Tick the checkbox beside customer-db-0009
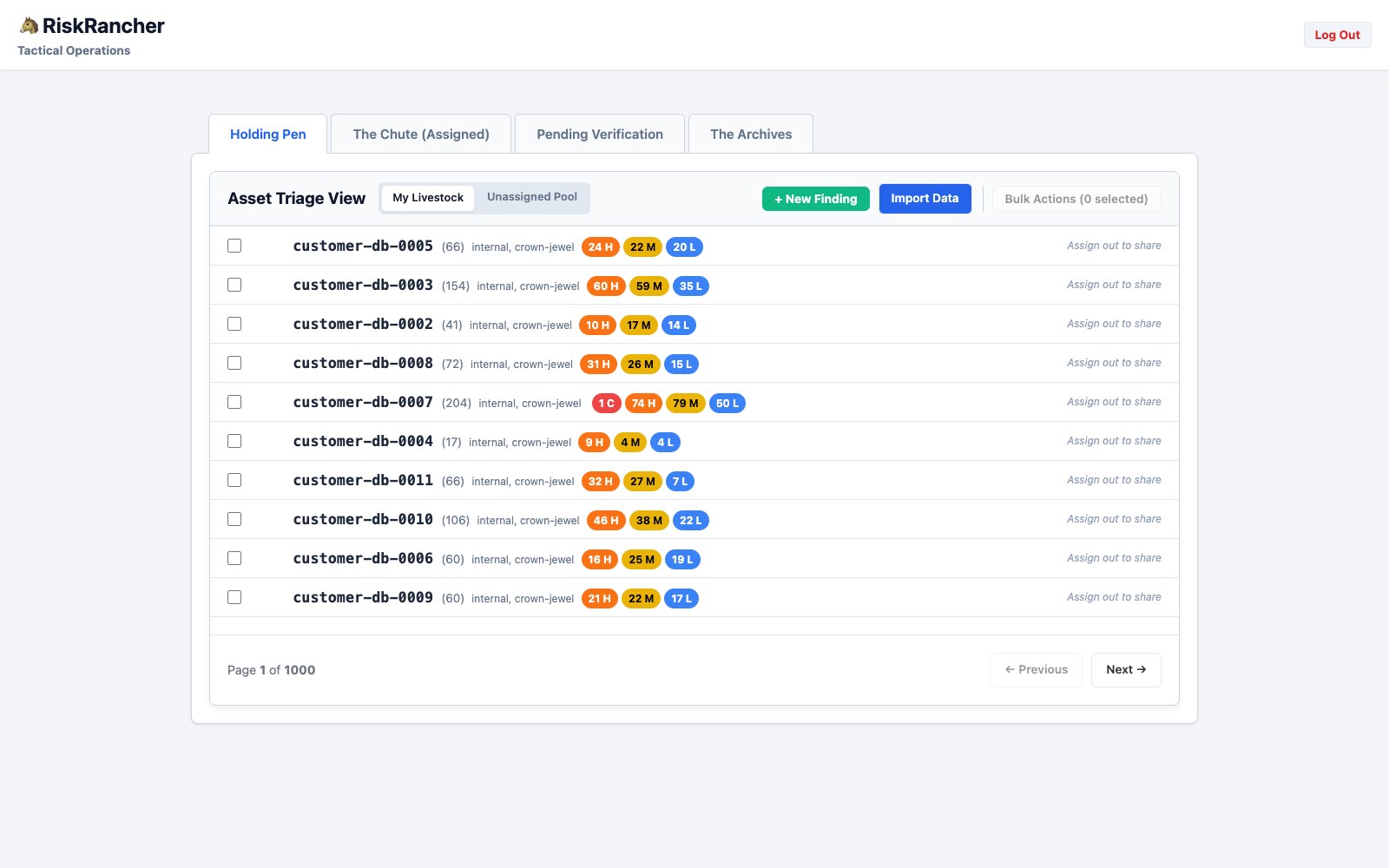The image size is (1389, 868). click(x=234, y=597)
